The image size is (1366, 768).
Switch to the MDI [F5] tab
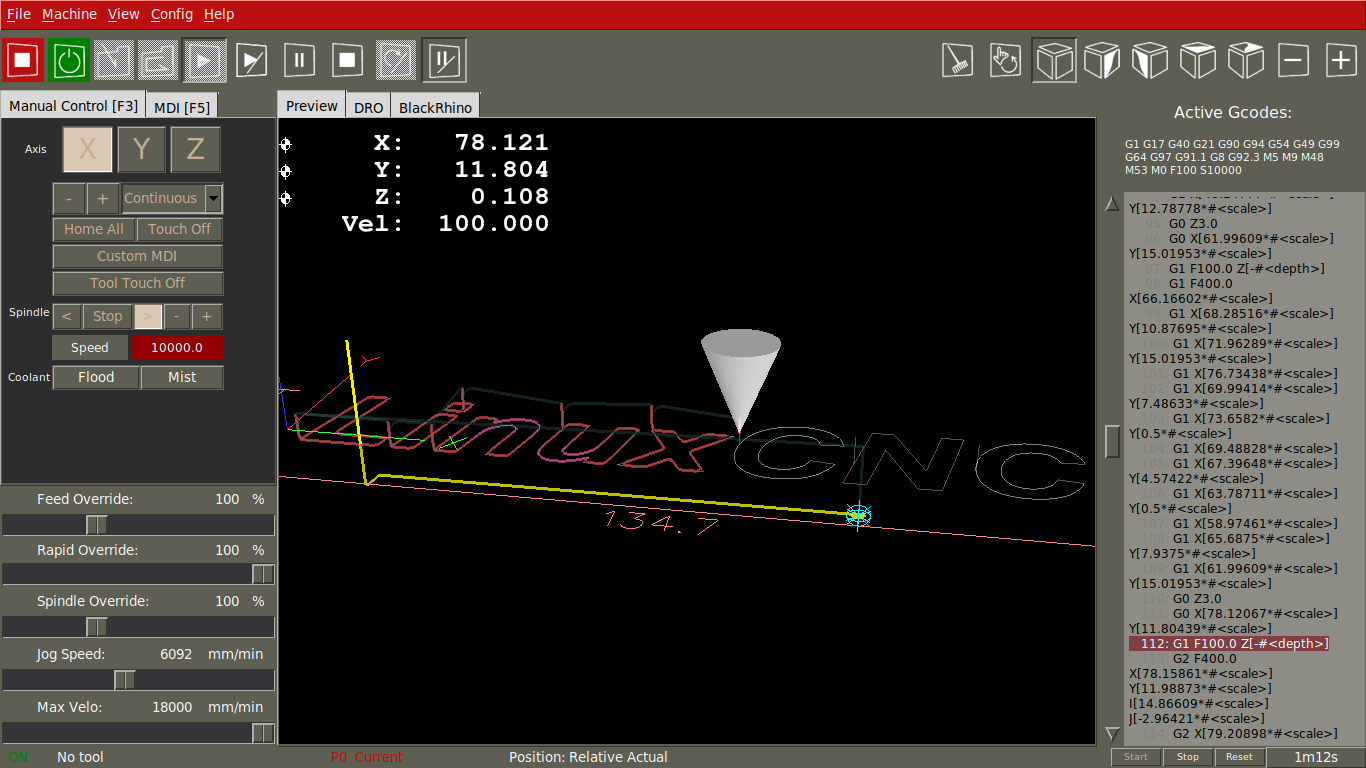point(182,107)
